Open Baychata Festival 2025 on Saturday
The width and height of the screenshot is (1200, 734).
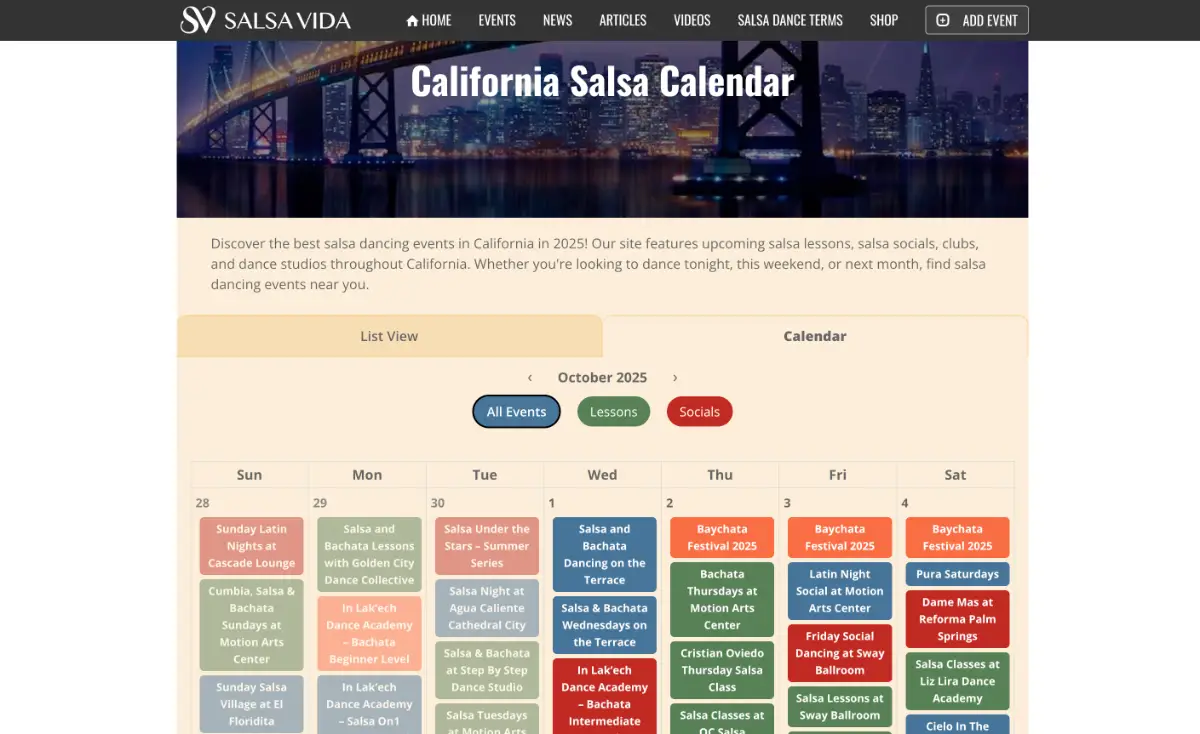[x=956, y=537]
